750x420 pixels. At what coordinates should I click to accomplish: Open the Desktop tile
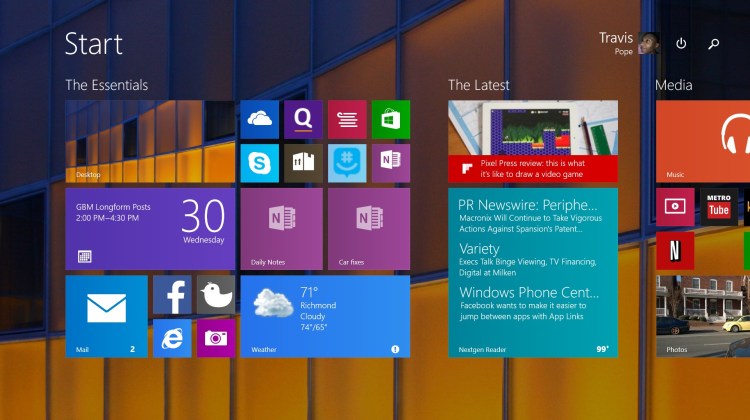150,141
